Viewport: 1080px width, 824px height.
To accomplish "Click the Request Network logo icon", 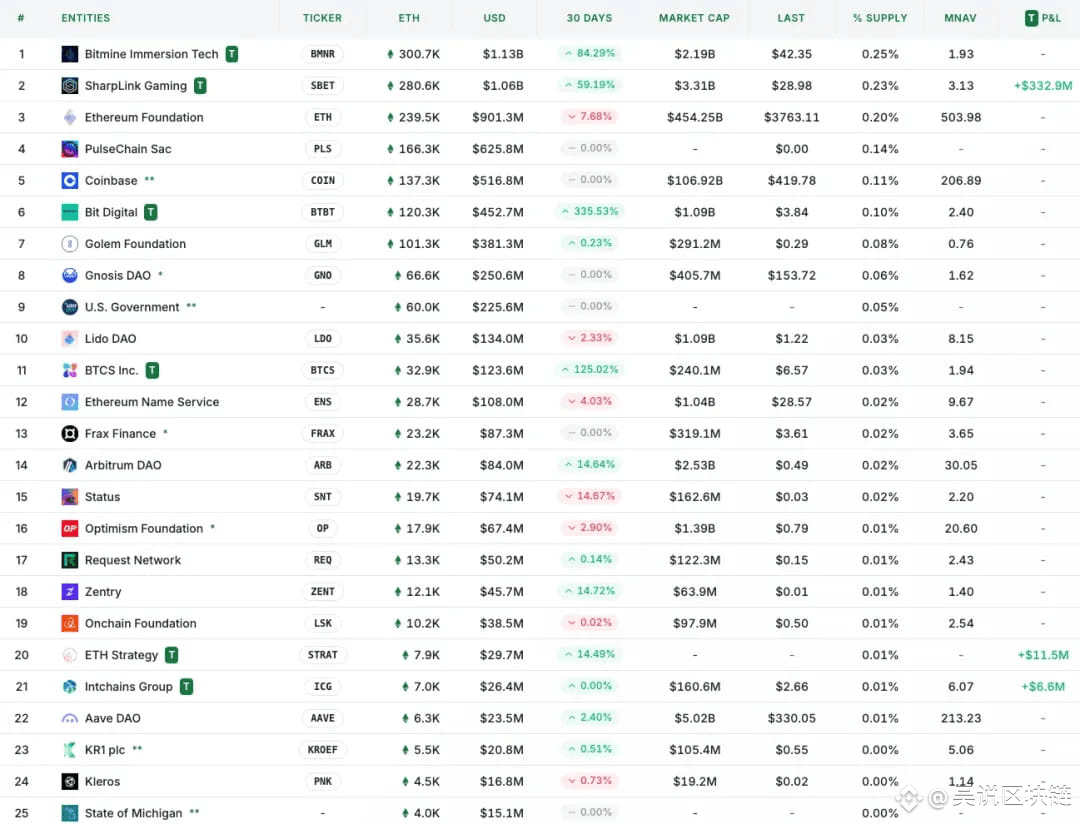I will pyautogui.click(x=70, y=560).
